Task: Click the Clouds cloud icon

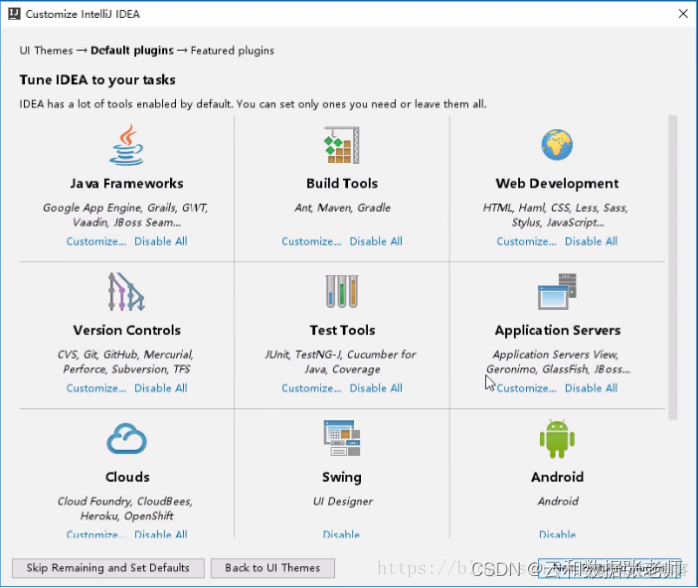Action: tap(126, 438)
